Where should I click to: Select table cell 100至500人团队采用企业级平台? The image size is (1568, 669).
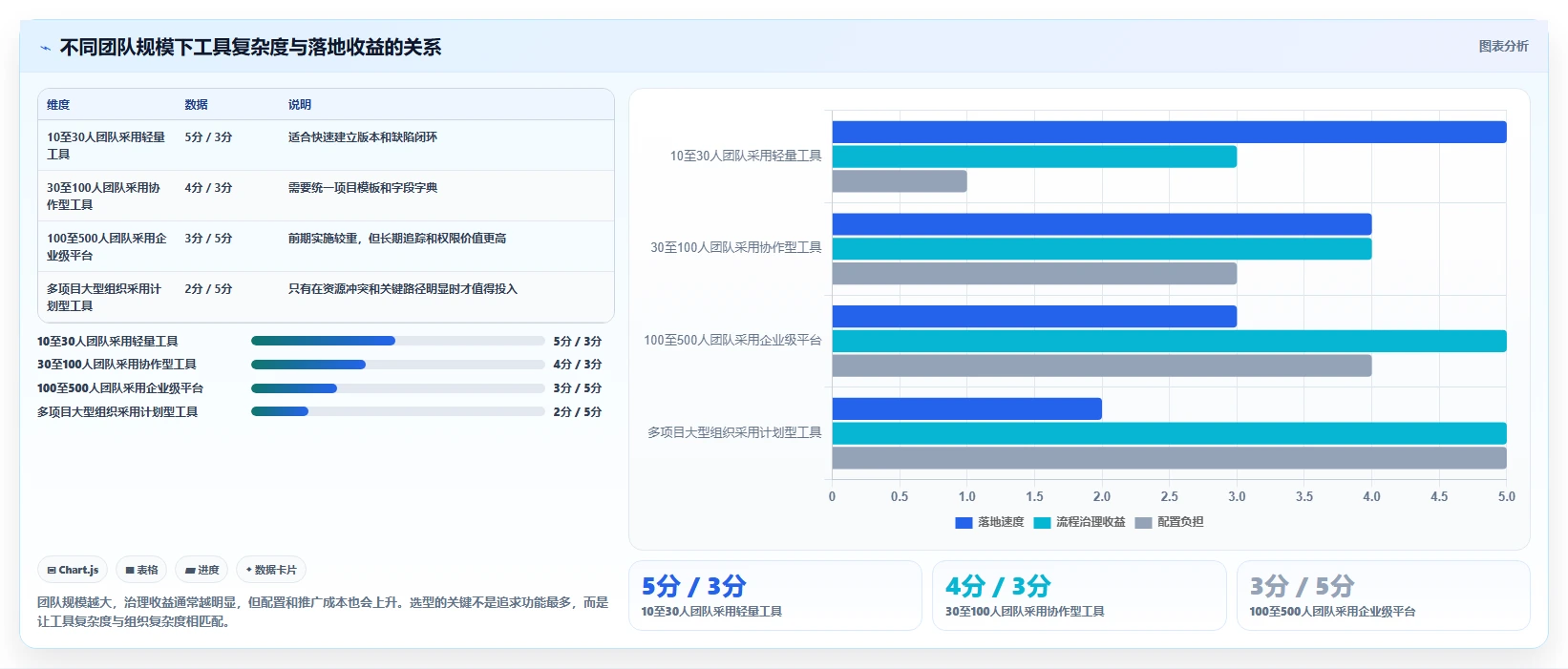click(107, 246)
